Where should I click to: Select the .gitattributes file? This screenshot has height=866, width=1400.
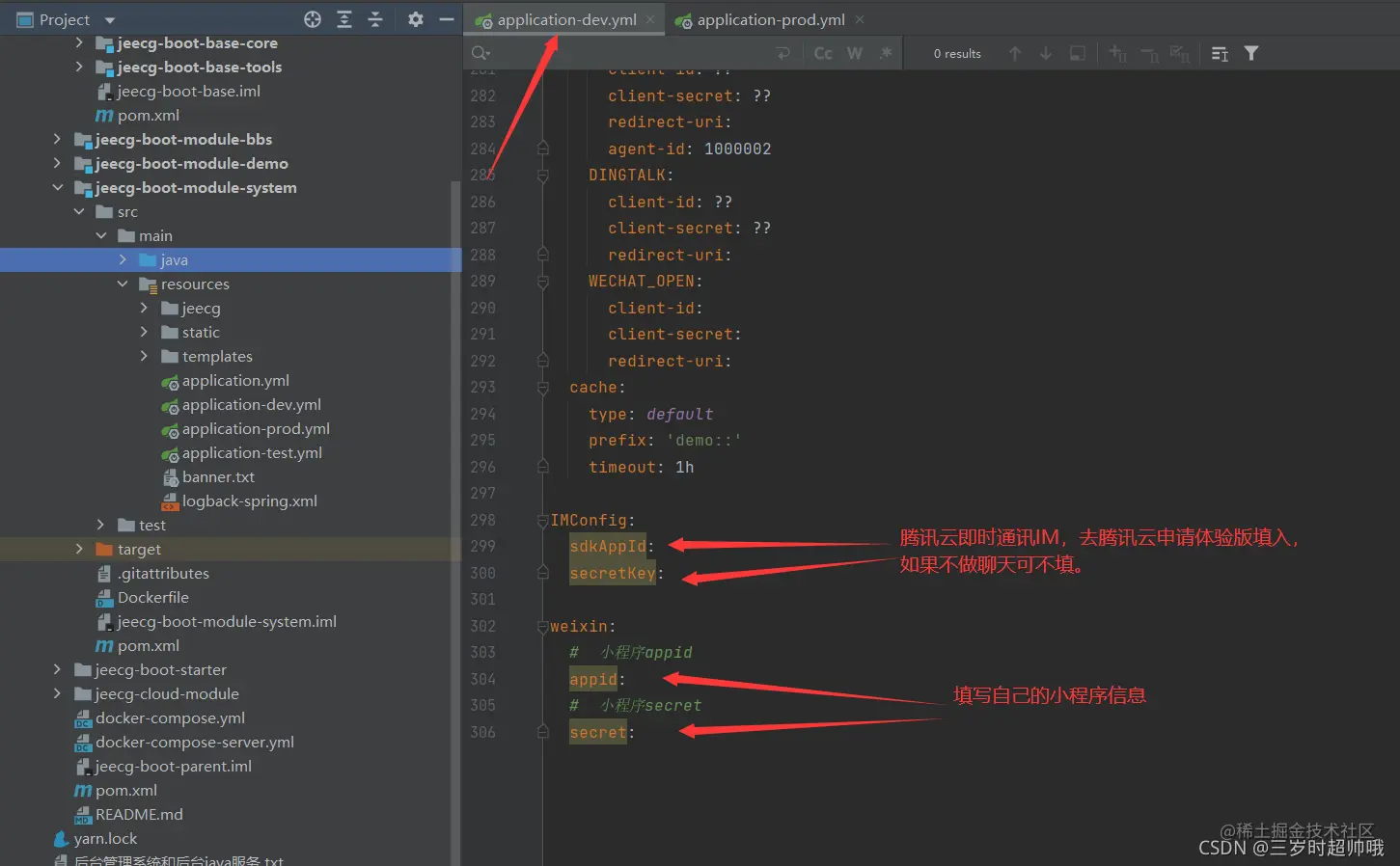pos(163,574)
